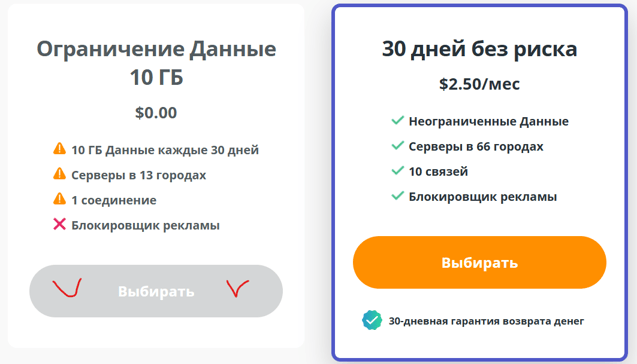
Task: Click the green checkmark beside paid plan Блокировщик рекламы
Action: pyautogui.click(x=397, y=196)
